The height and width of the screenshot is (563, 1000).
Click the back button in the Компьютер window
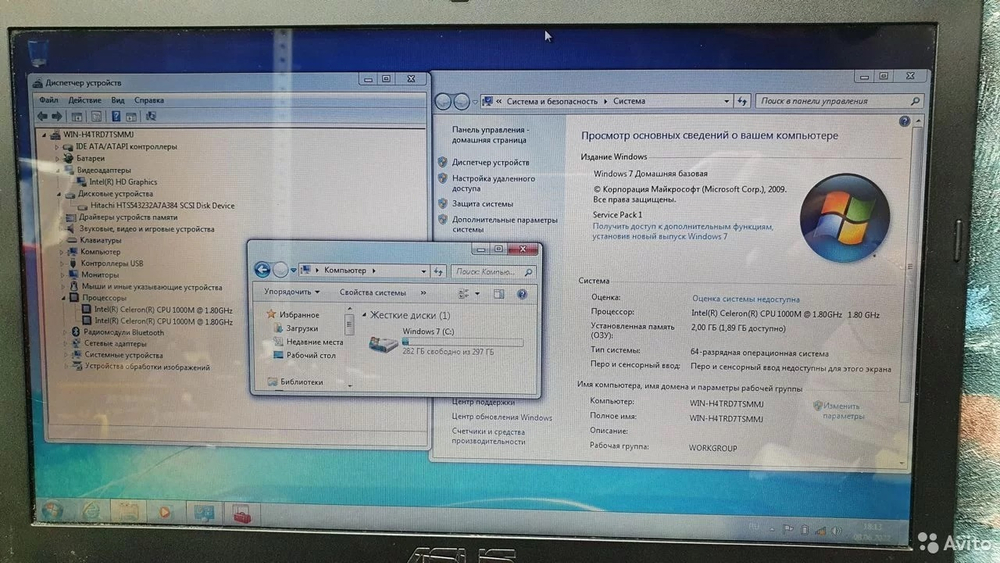(262, 270)
